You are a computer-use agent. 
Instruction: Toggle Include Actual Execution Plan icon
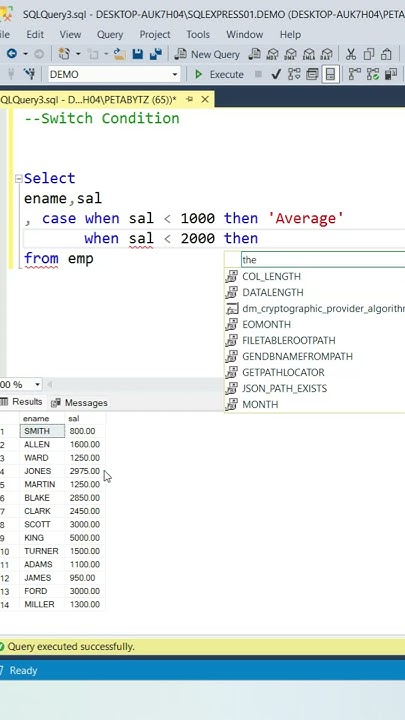pos(354,74)
